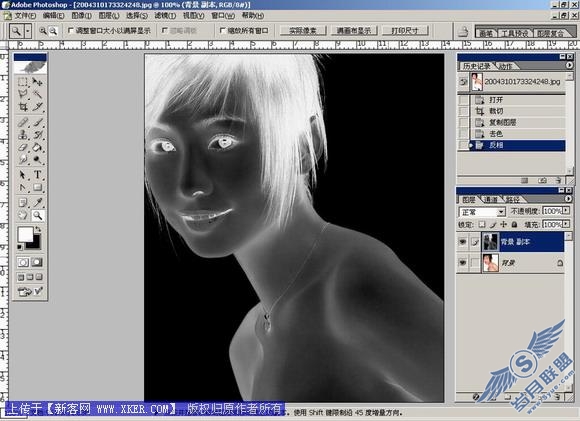Select the 去色 history state
Image resolution: width=580 pixels, height=421 pixels.
(518, 134)
